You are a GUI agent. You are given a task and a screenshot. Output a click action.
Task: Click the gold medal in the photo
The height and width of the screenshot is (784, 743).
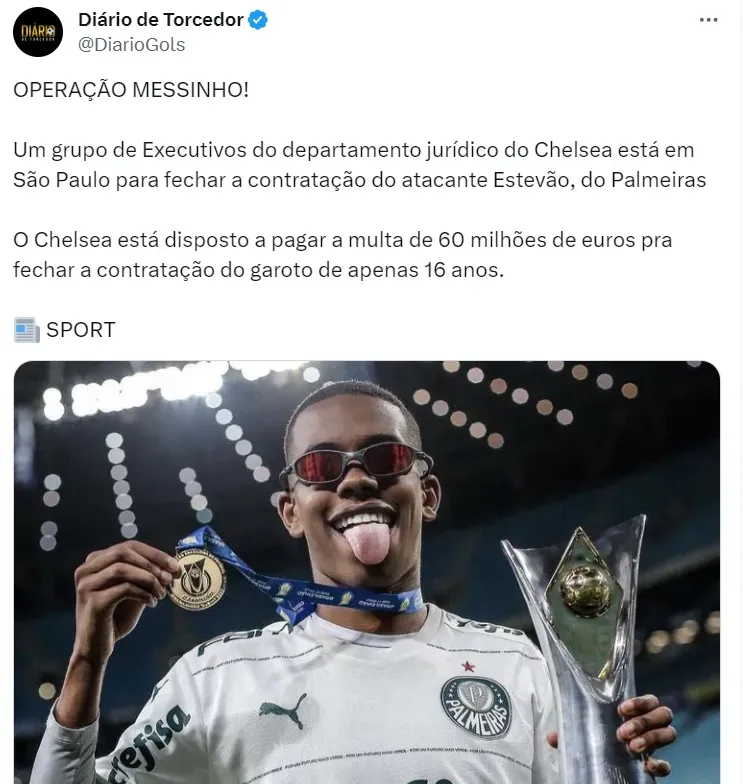197,578
